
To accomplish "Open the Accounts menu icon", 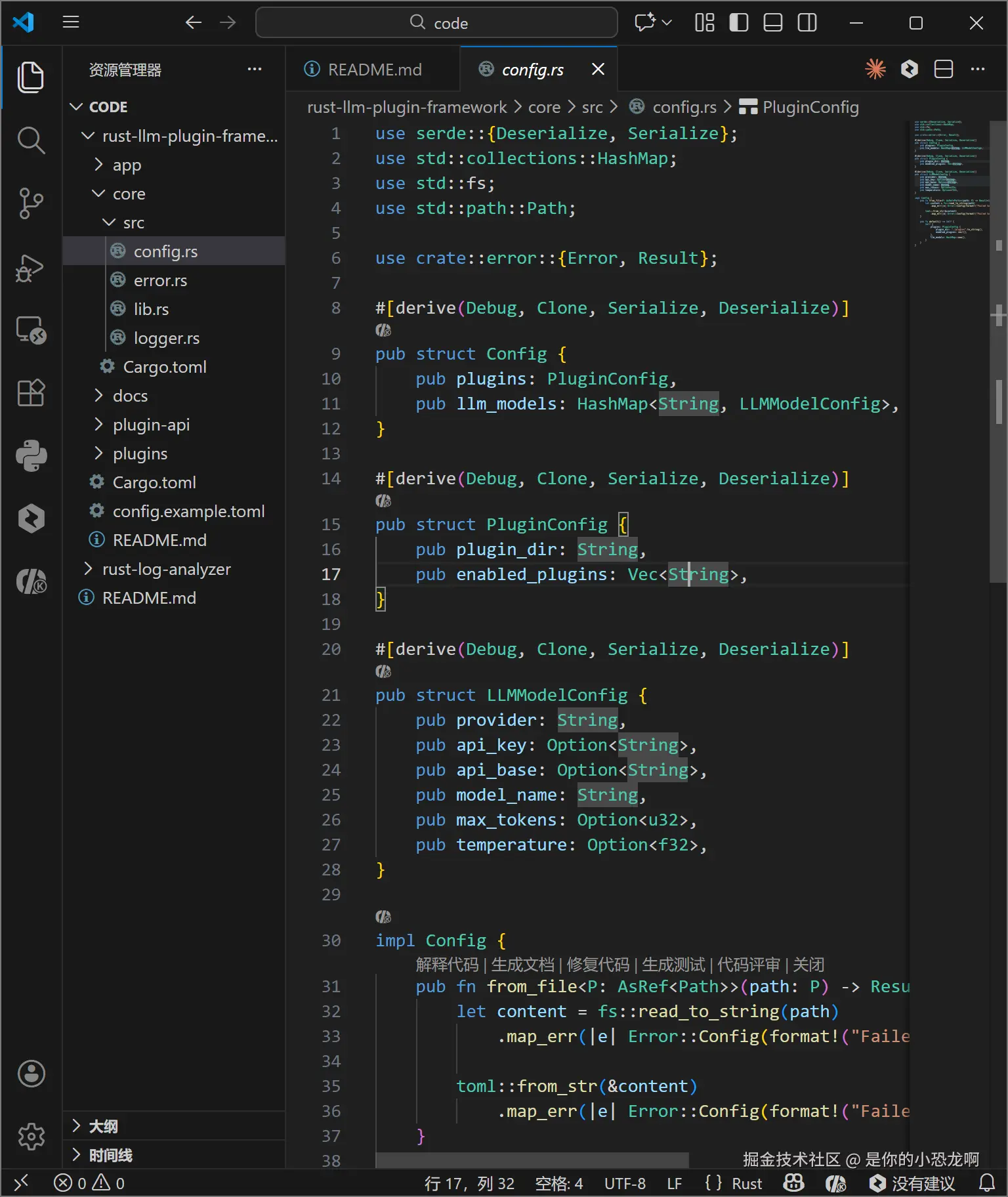I will coord(31,1074).
